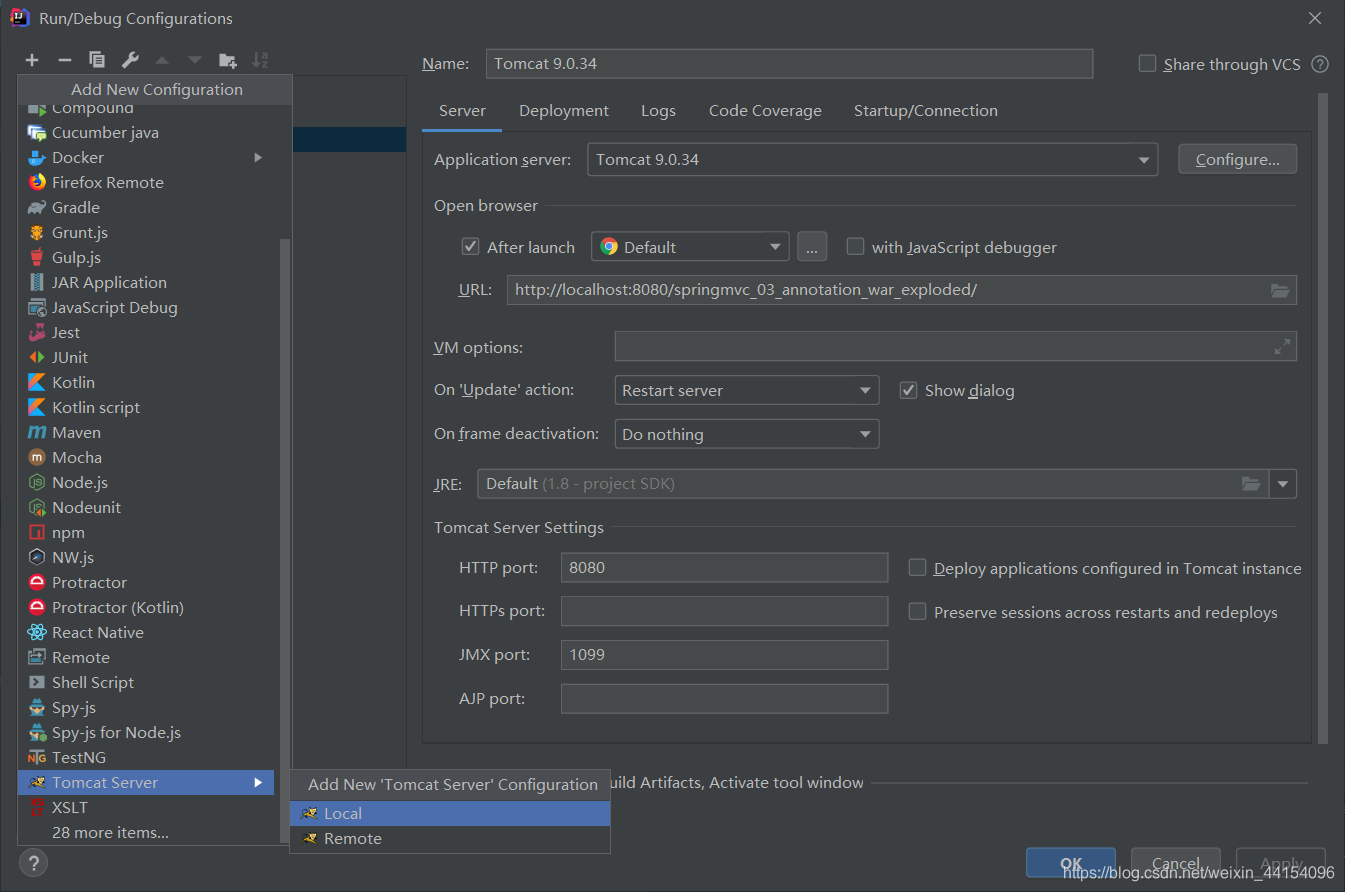Toggle Share through VCS checkbox
This screenshot has width=1345, height=892.
pyautogui.click(x=1147, y=63)
